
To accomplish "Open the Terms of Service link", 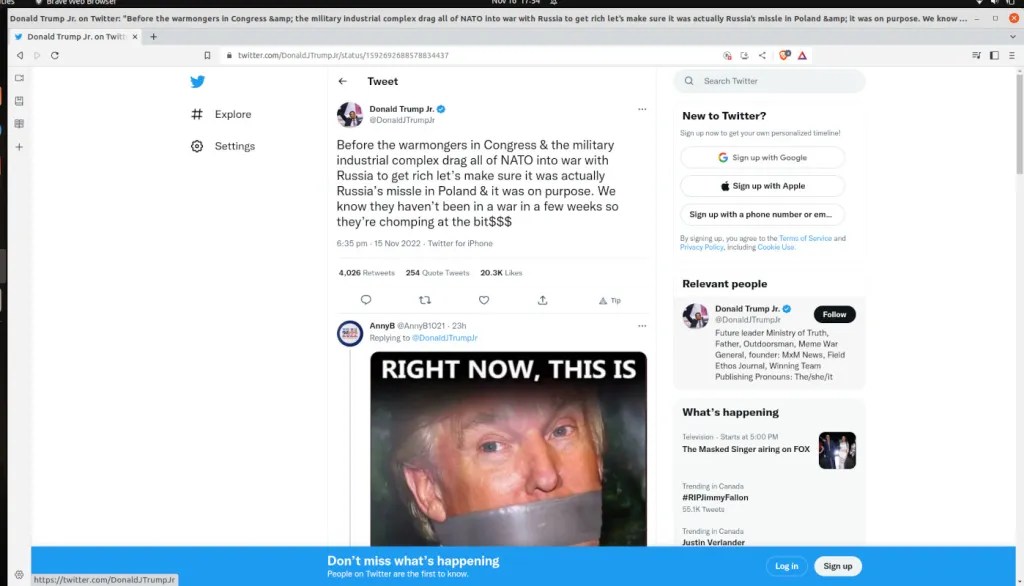I will click(805, 239).
